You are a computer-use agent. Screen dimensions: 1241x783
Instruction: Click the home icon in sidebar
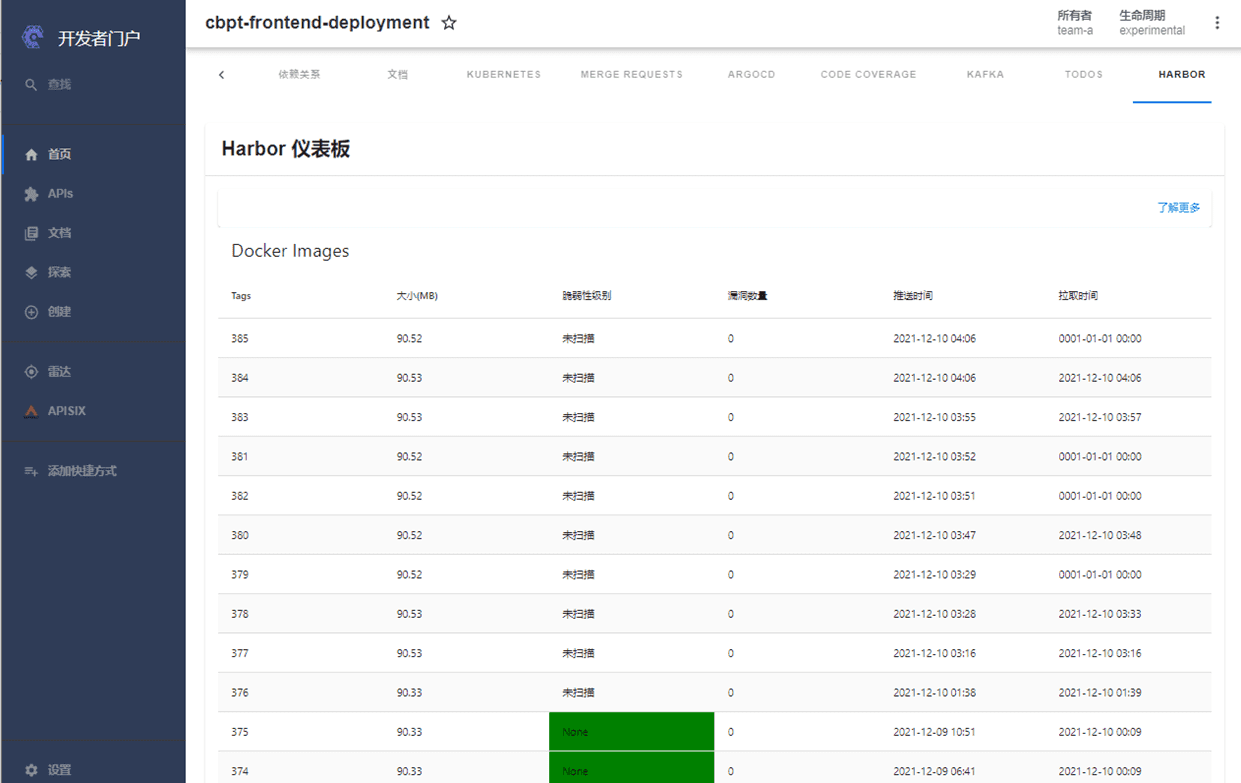click(x=31, y=155)
